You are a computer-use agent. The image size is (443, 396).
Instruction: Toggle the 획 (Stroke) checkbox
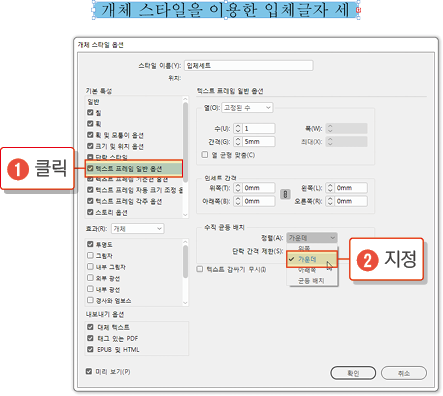pos(90,124)
